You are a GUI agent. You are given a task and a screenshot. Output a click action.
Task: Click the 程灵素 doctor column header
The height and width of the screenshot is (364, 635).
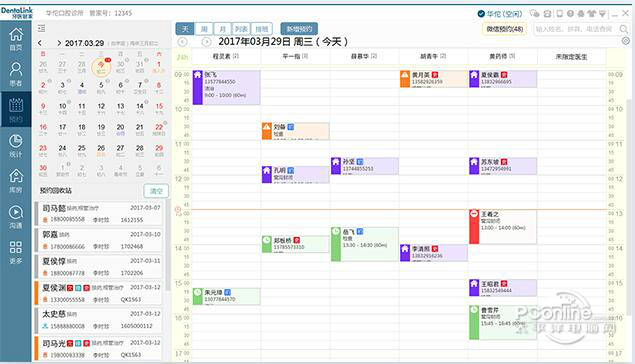226,57
